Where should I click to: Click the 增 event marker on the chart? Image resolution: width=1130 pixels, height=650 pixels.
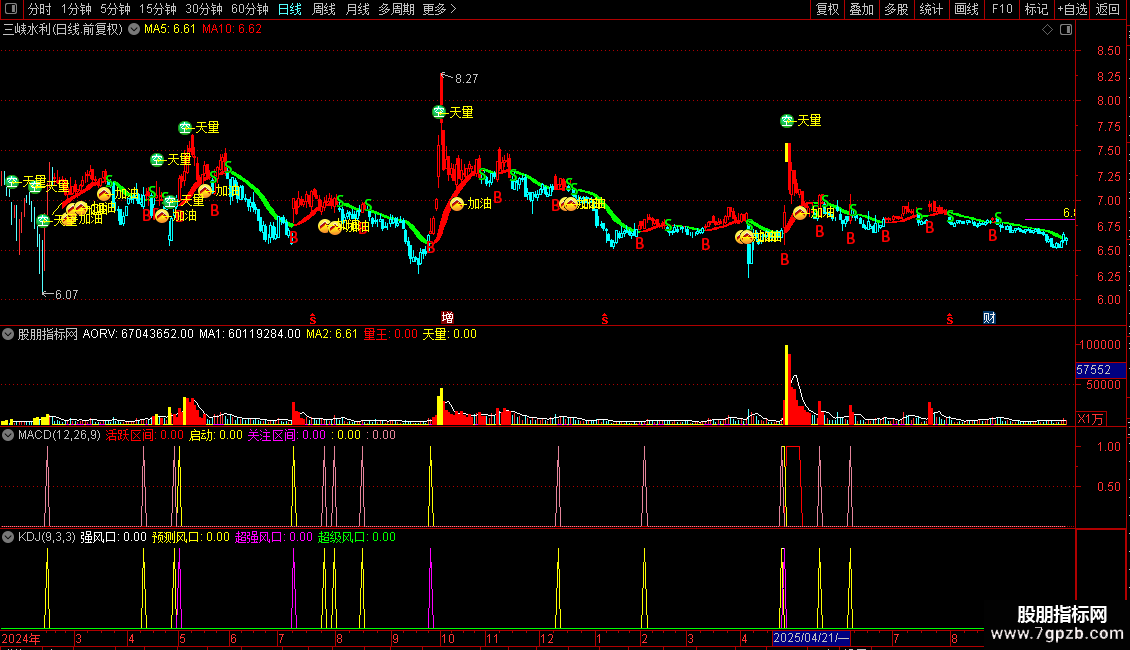click(x=448, y=318)
